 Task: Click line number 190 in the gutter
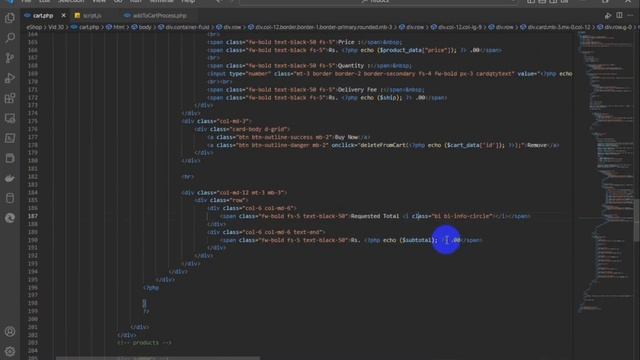33,240
